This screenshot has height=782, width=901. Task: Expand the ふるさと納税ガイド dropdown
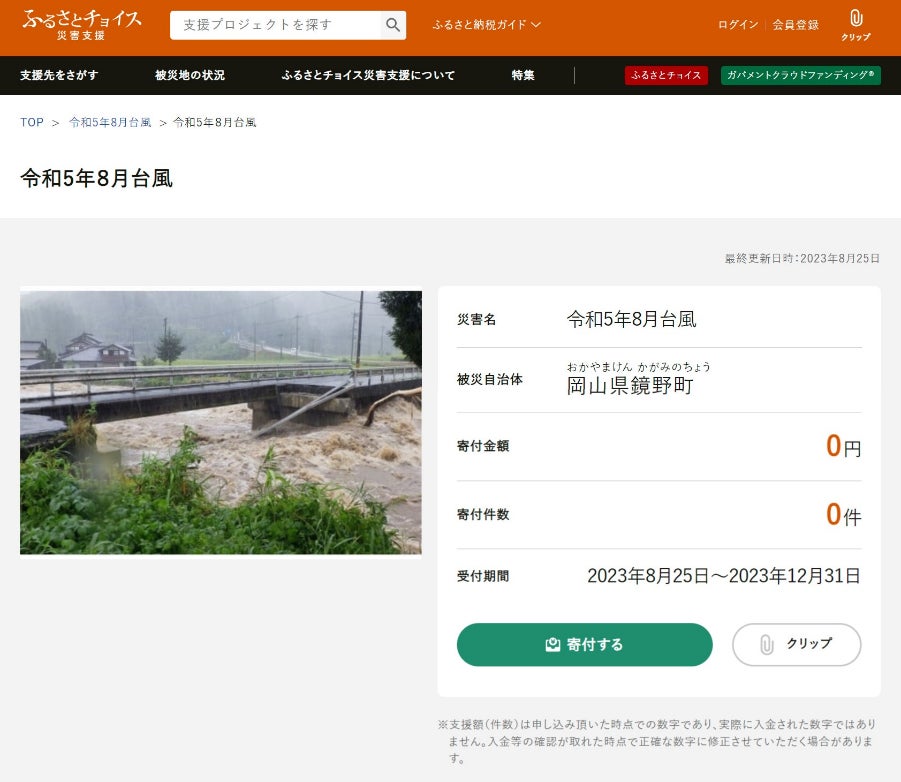click(486, 25)
